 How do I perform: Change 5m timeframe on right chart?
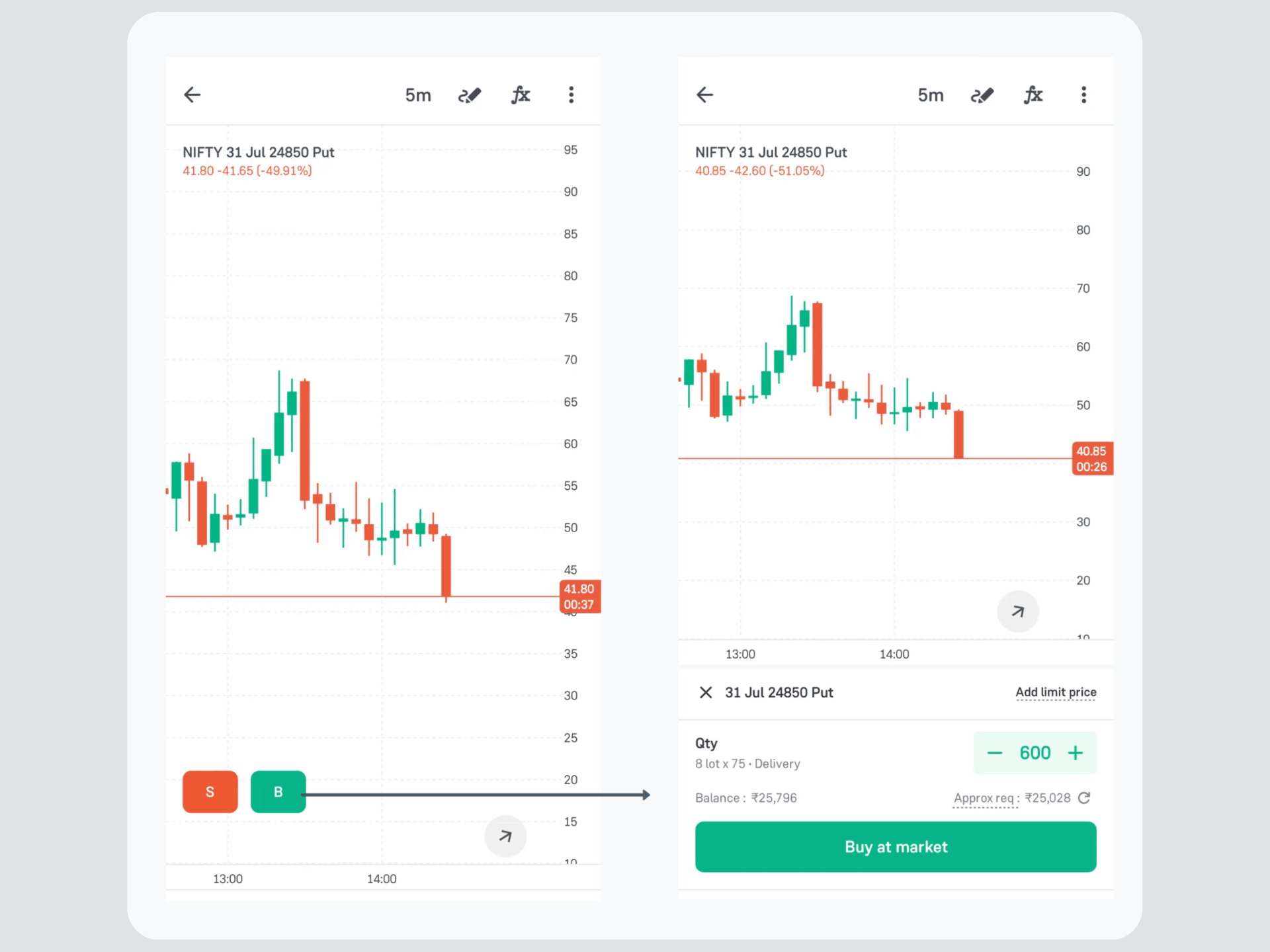click(x=931, y=95)
